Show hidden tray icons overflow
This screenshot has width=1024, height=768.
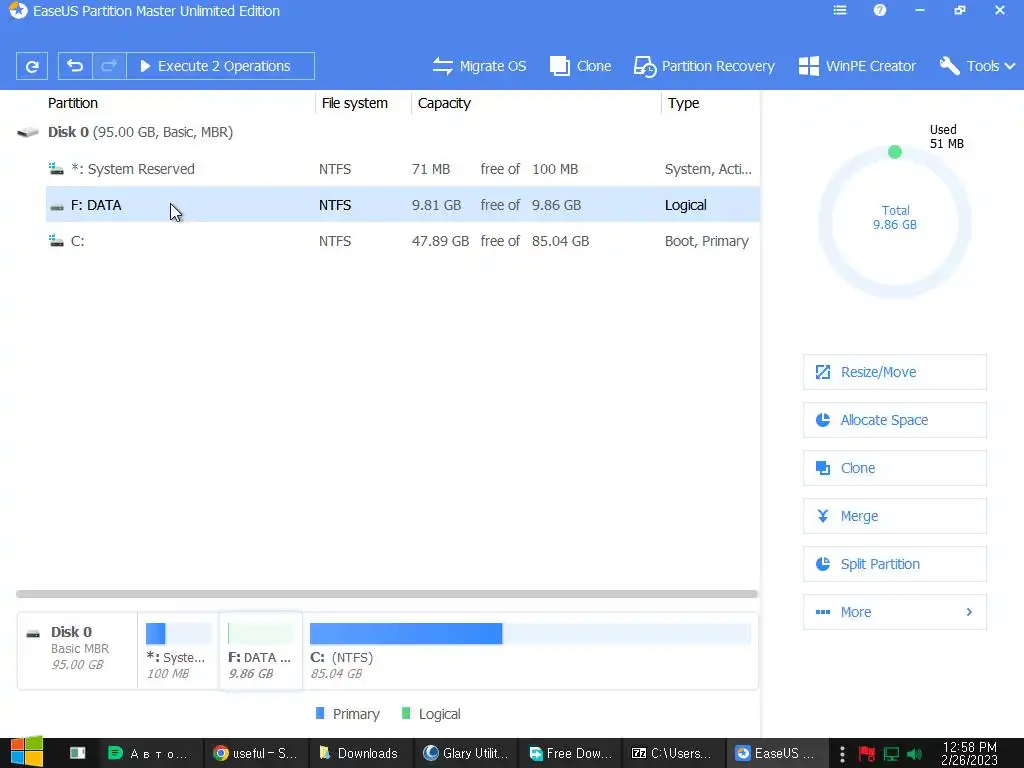pyautogui.click(x=842, y=754)
